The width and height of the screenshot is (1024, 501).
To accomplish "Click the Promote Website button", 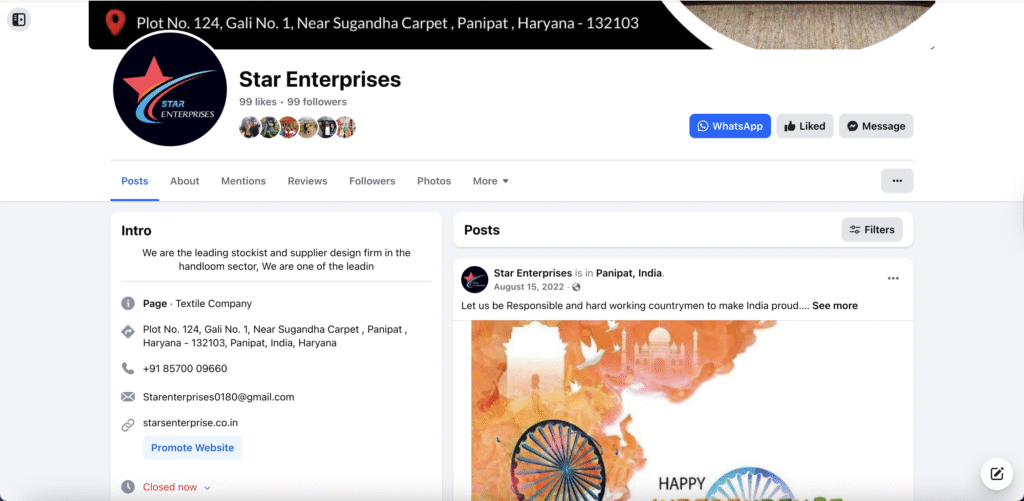I will 193,447.
